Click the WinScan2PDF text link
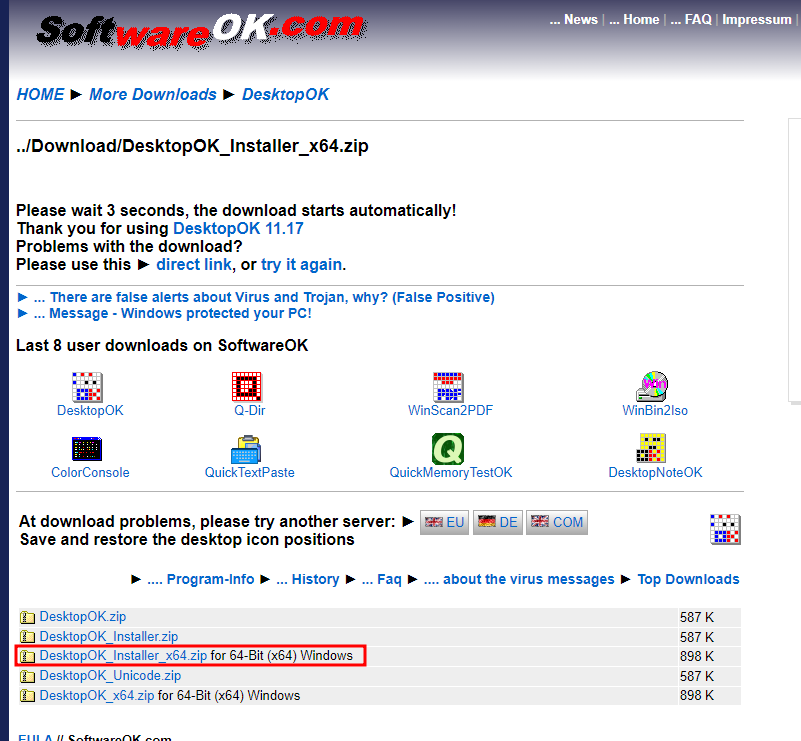The width and height of the screenshot is (801, 741). tap(451, 411)
